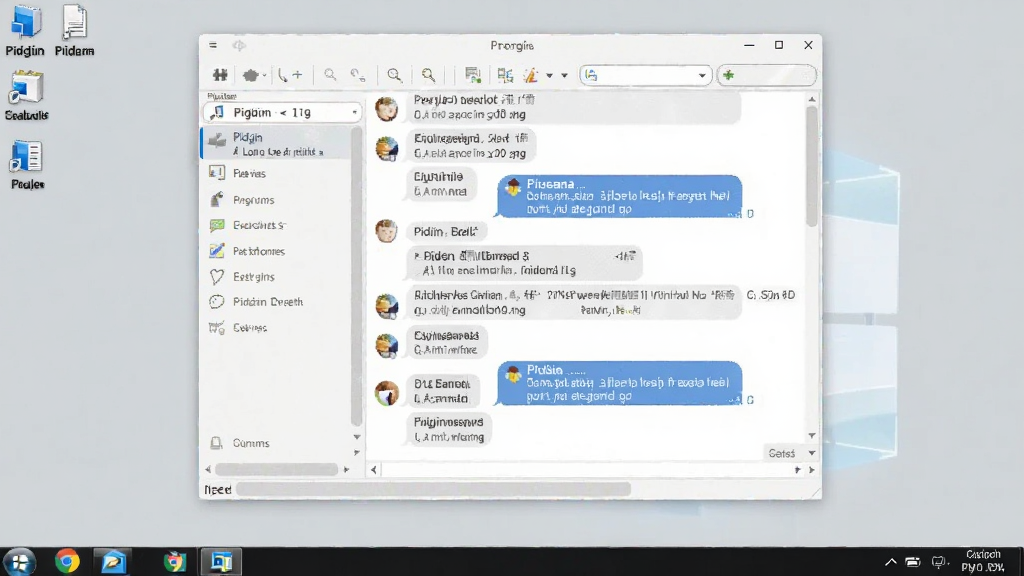Screen dimensions: 1024x576
Task: Click inside the toolbar search field
Action: coord(767,75)
